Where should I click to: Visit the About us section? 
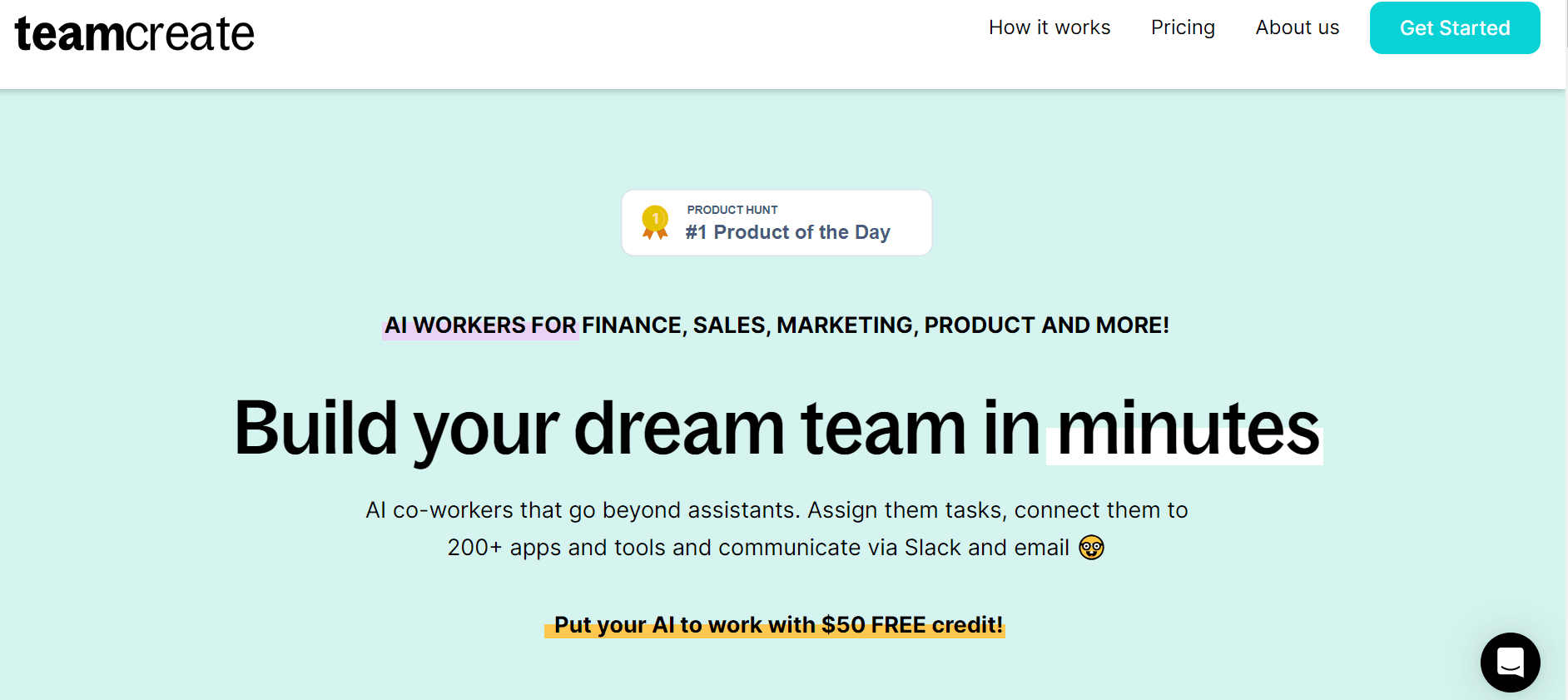1296,27
